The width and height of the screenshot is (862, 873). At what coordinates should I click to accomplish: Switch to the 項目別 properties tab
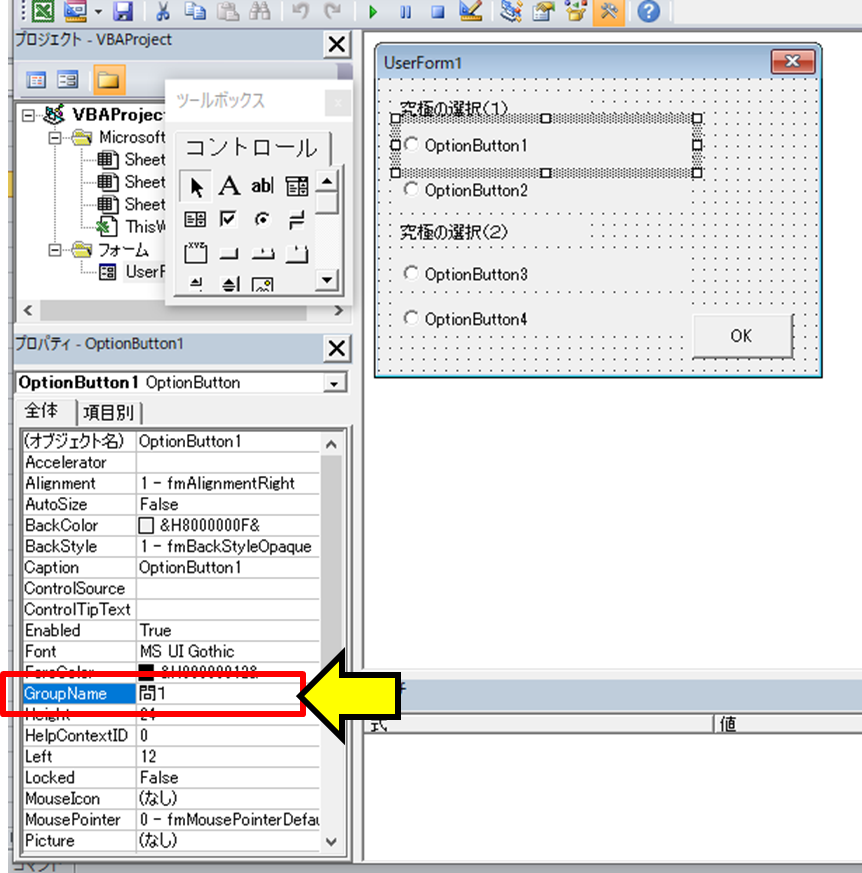pyautogui.click(x=109, y=413)
